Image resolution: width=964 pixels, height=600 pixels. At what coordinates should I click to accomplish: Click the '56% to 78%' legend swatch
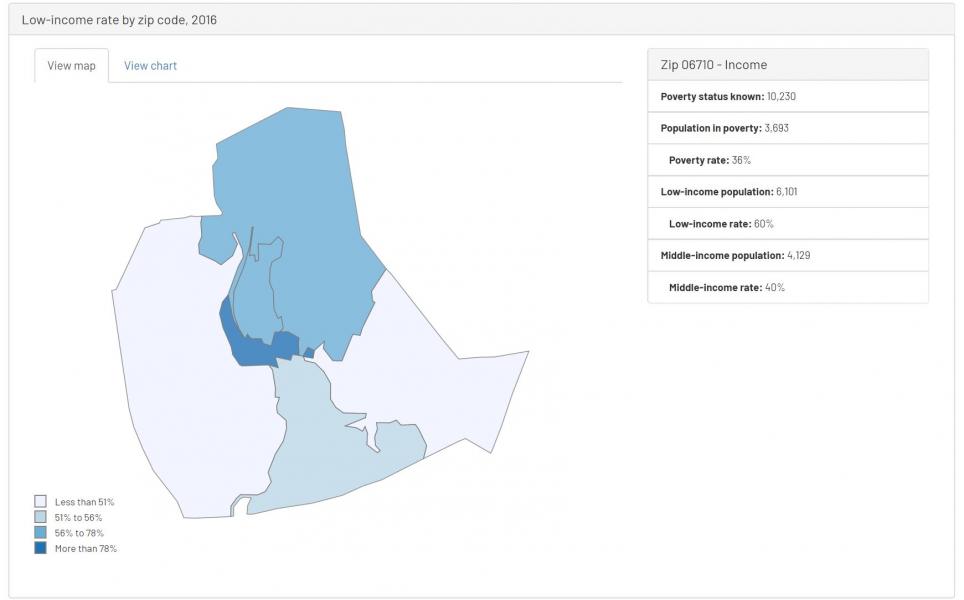point(41,532)
